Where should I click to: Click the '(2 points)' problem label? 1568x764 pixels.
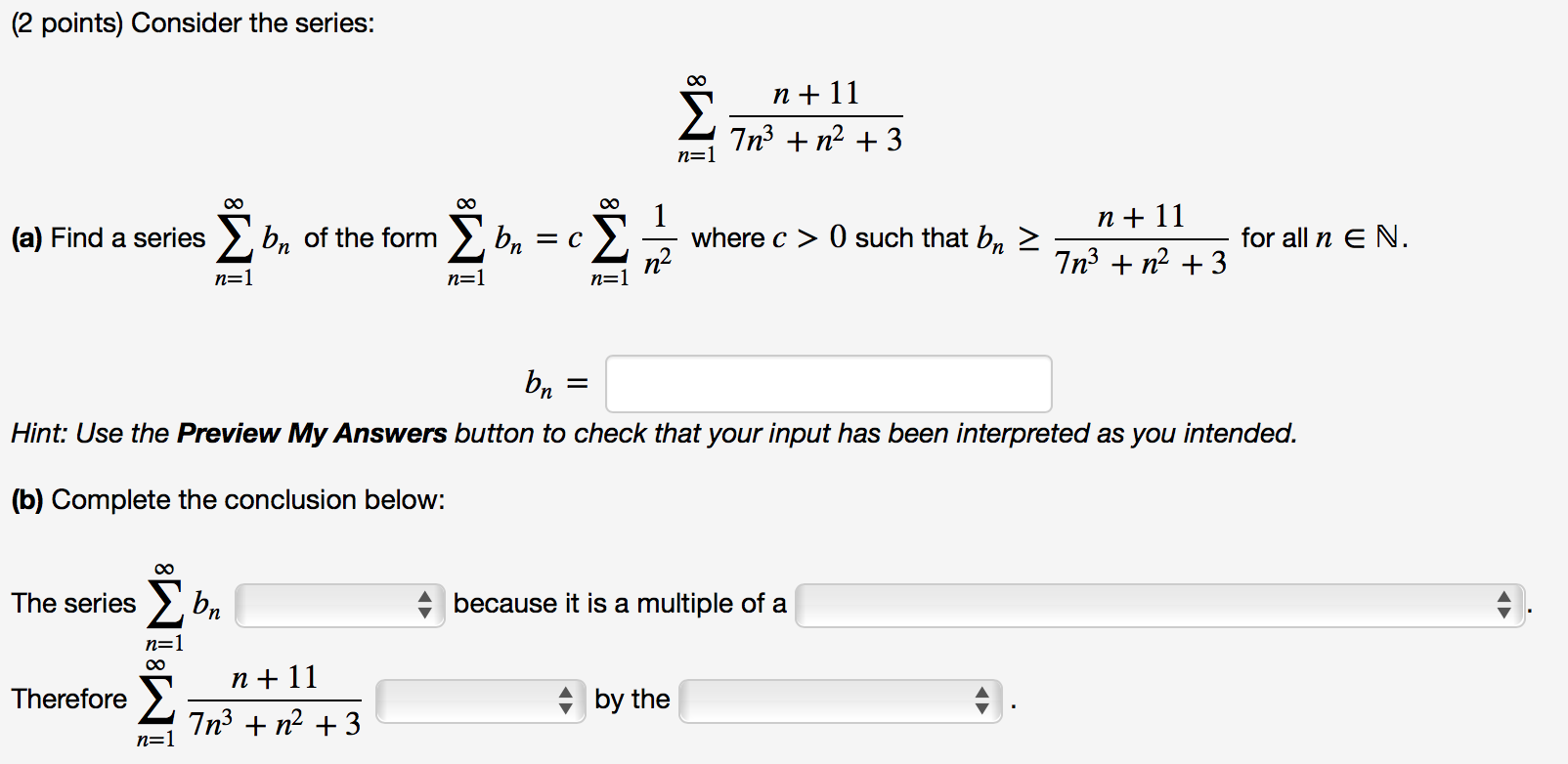coord(62,21)
